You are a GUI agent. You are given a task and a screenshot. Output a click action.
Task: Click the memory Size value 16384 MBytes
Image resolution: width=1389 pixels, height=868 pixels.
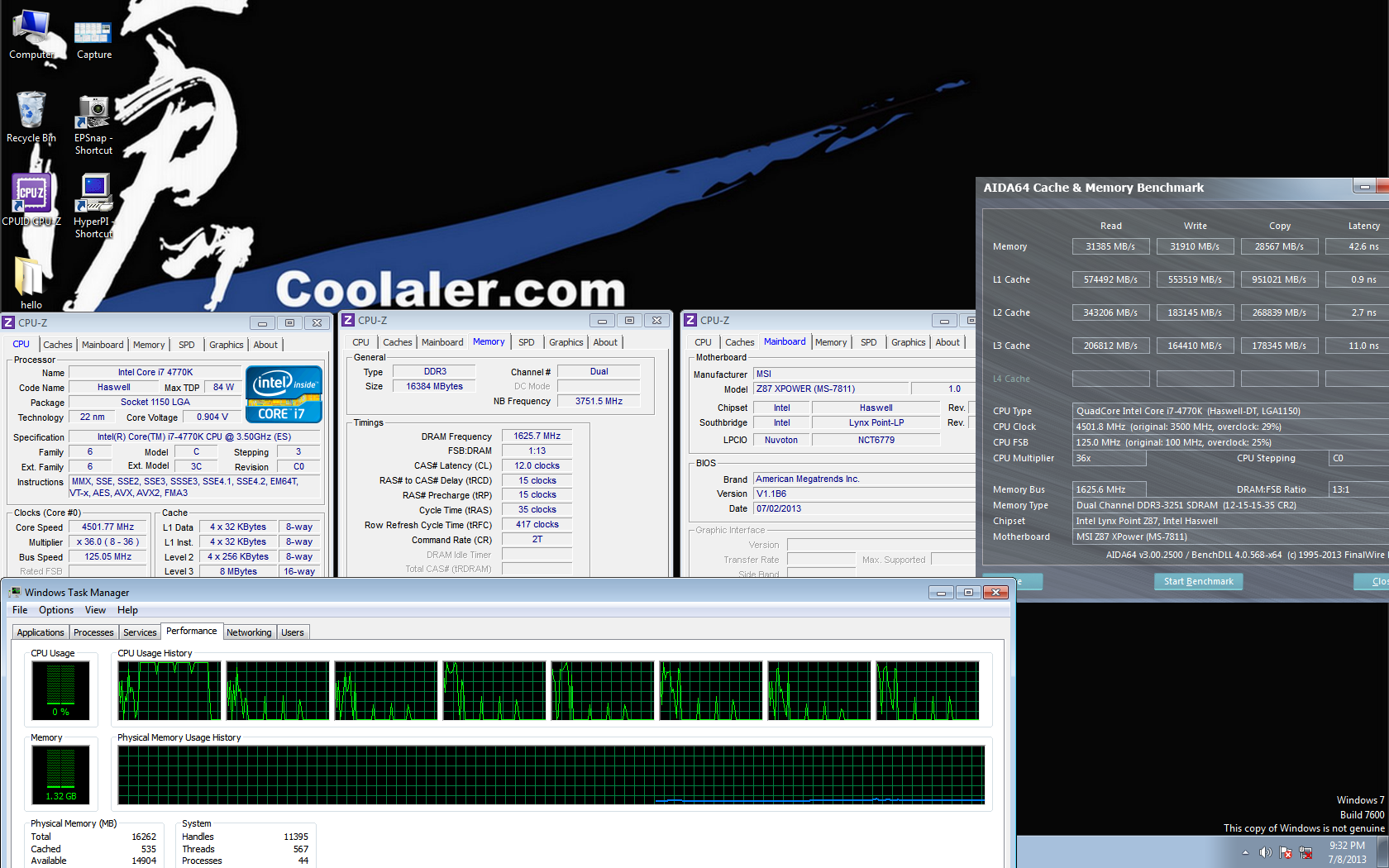[434, 386]
